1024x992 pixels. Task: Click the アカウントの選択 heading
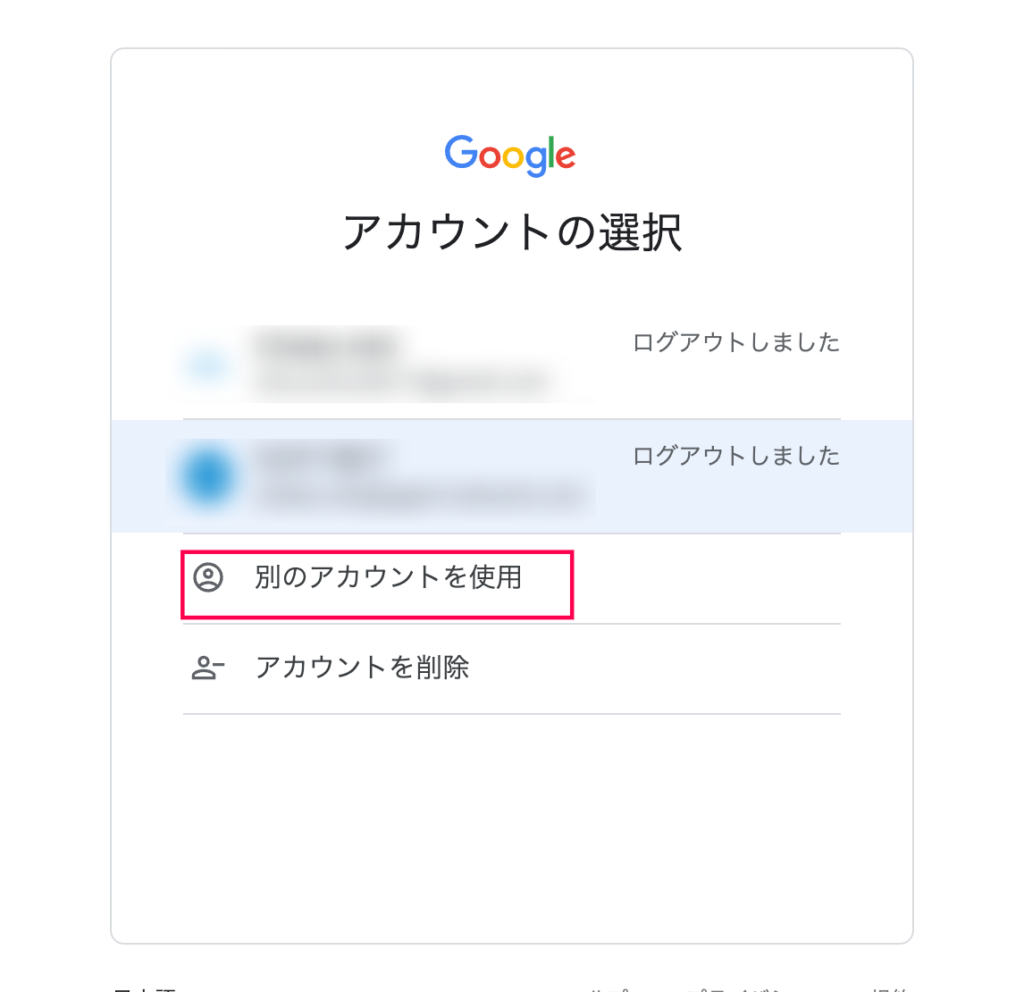pos(512,232)
